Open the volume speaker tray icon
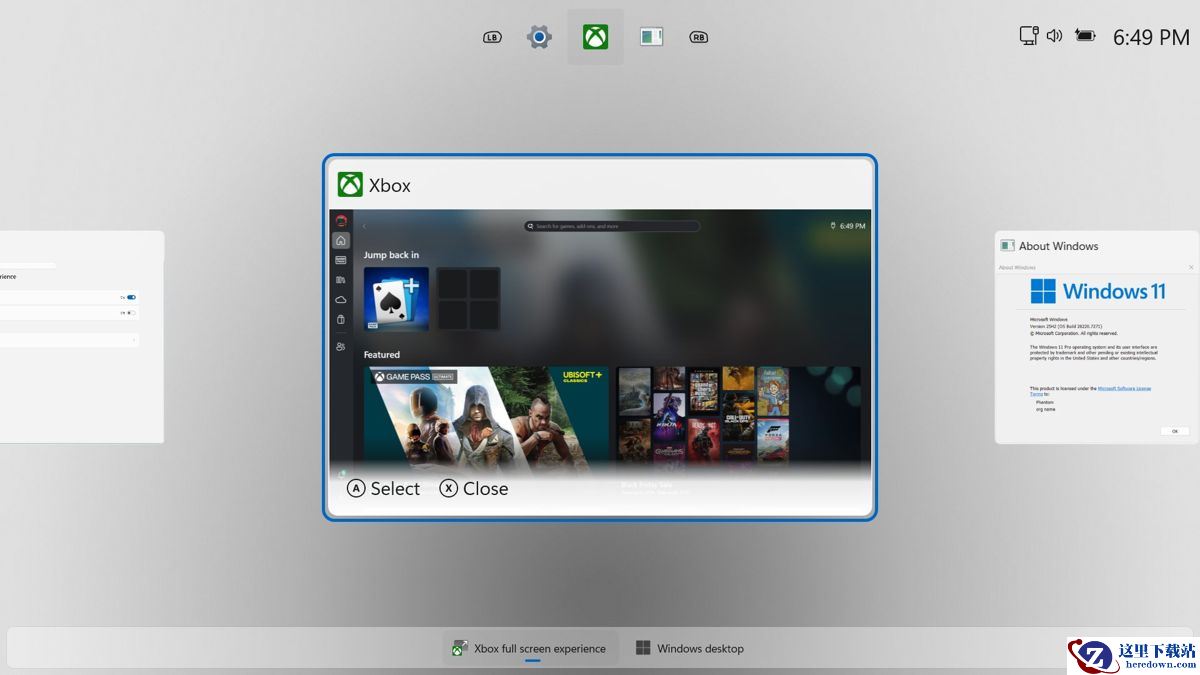Image resolution: width=1200 pixels, height=675 pixels. (x=1054, y=36)
